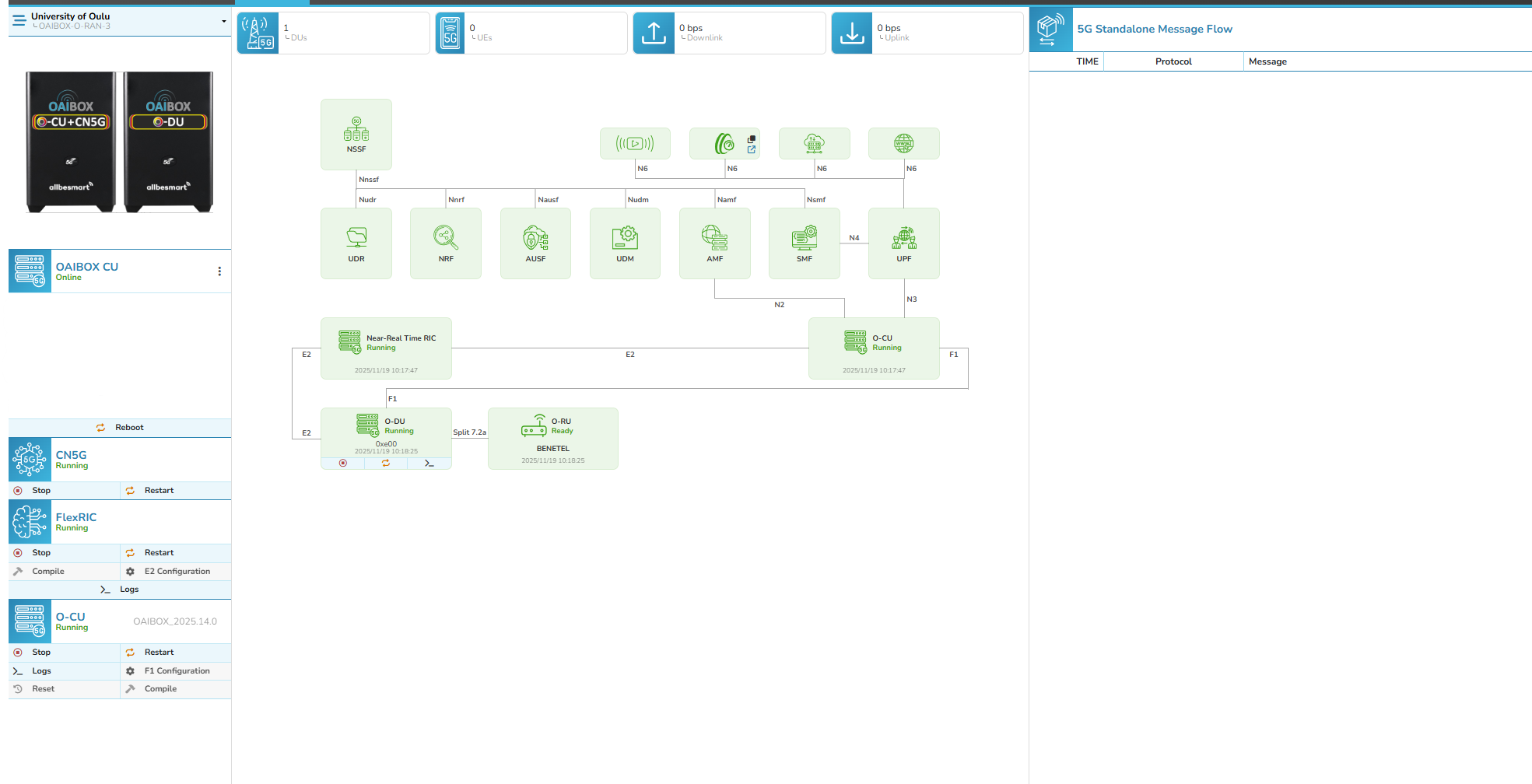Click the video streaming N6 service node
The width and height of the screenshot is (1532, 784).
635,144
